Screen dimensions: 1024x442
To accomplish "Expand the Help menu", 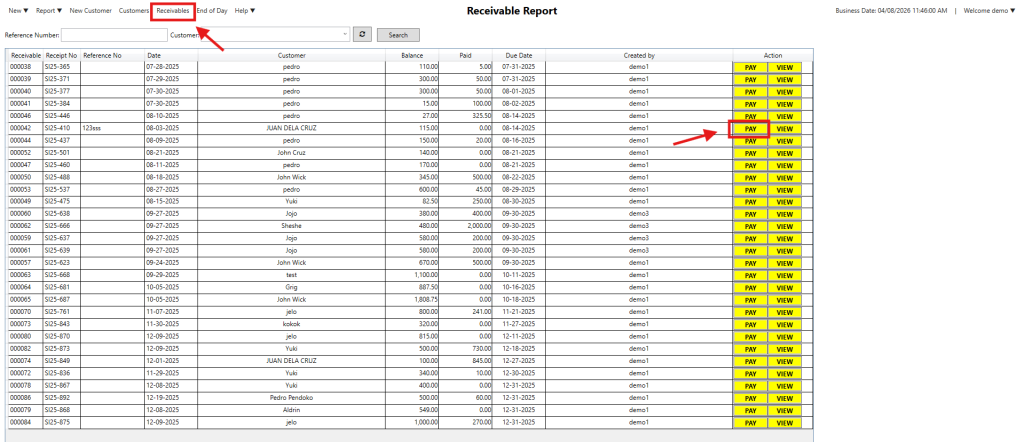I will coord(244,11).
